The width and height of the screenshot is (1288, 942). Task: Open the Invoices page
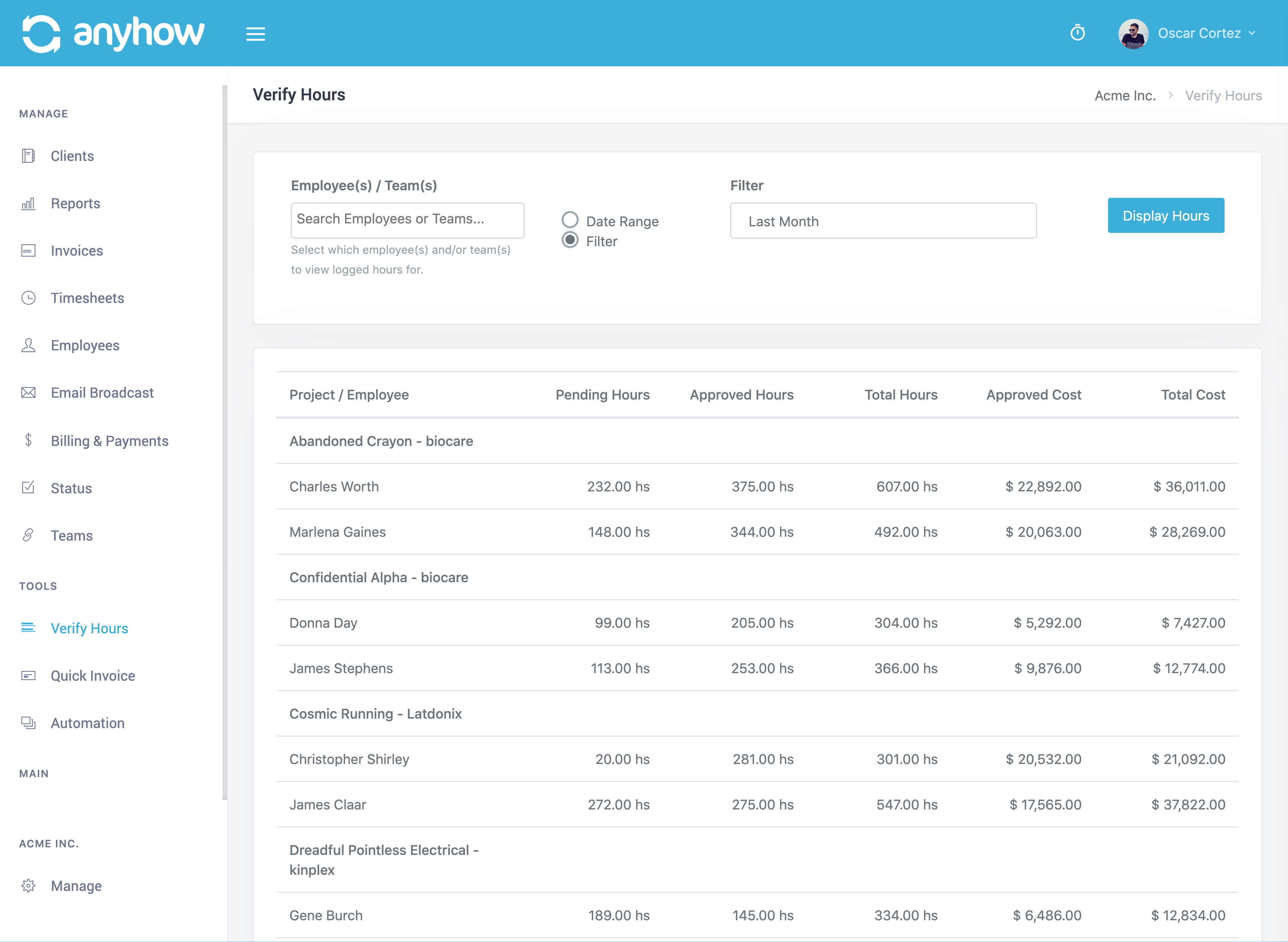tap(76, 251)
